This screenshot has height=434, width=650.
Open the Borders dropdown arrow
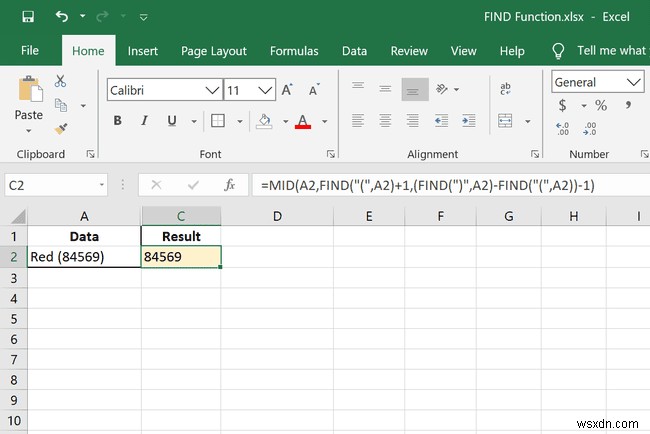point(240,121)
